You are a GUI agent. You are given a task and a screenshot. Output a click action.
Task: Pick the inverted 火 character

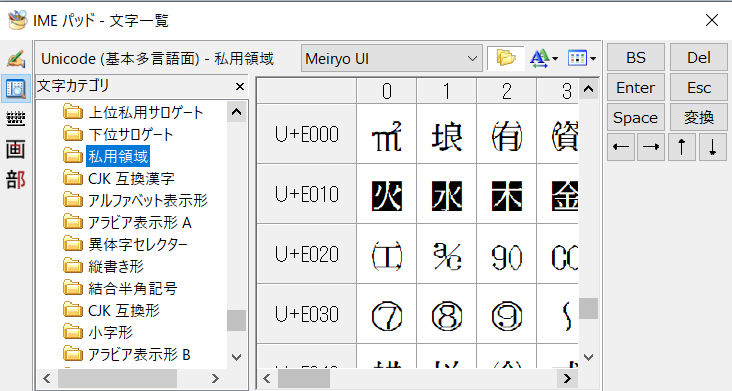coord(387,194)
